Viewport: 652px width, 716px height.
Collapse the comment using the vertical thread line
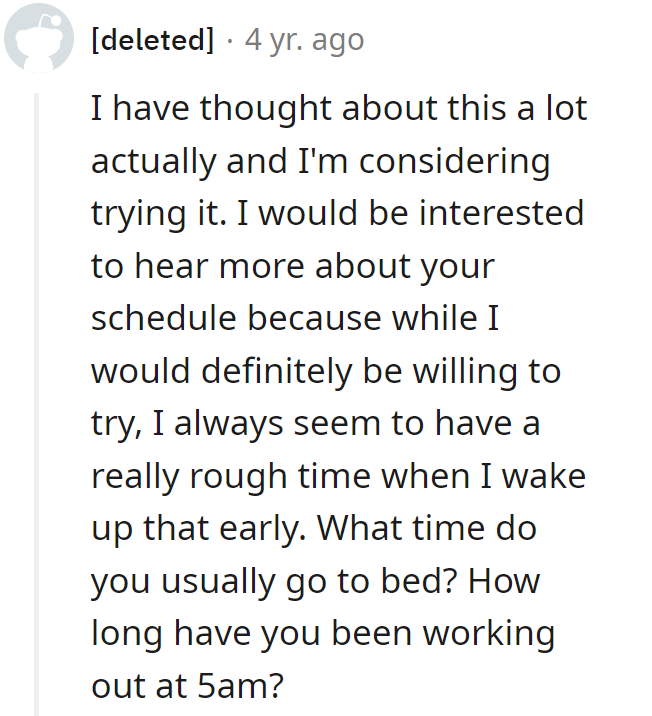click(x=37, y=404)
